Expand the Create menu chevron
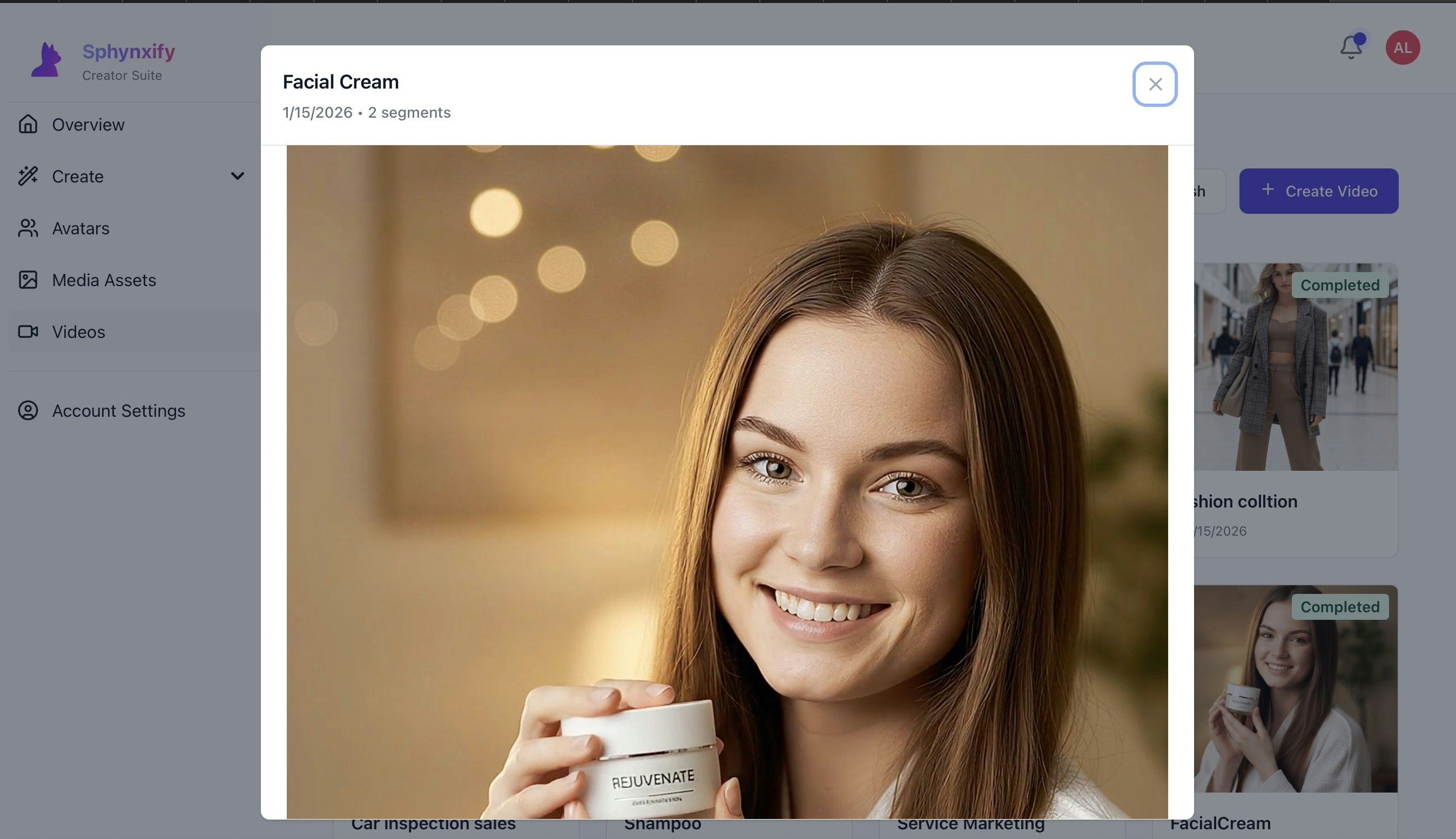The height and width of the screenshot is (839, 1456). 238,176
